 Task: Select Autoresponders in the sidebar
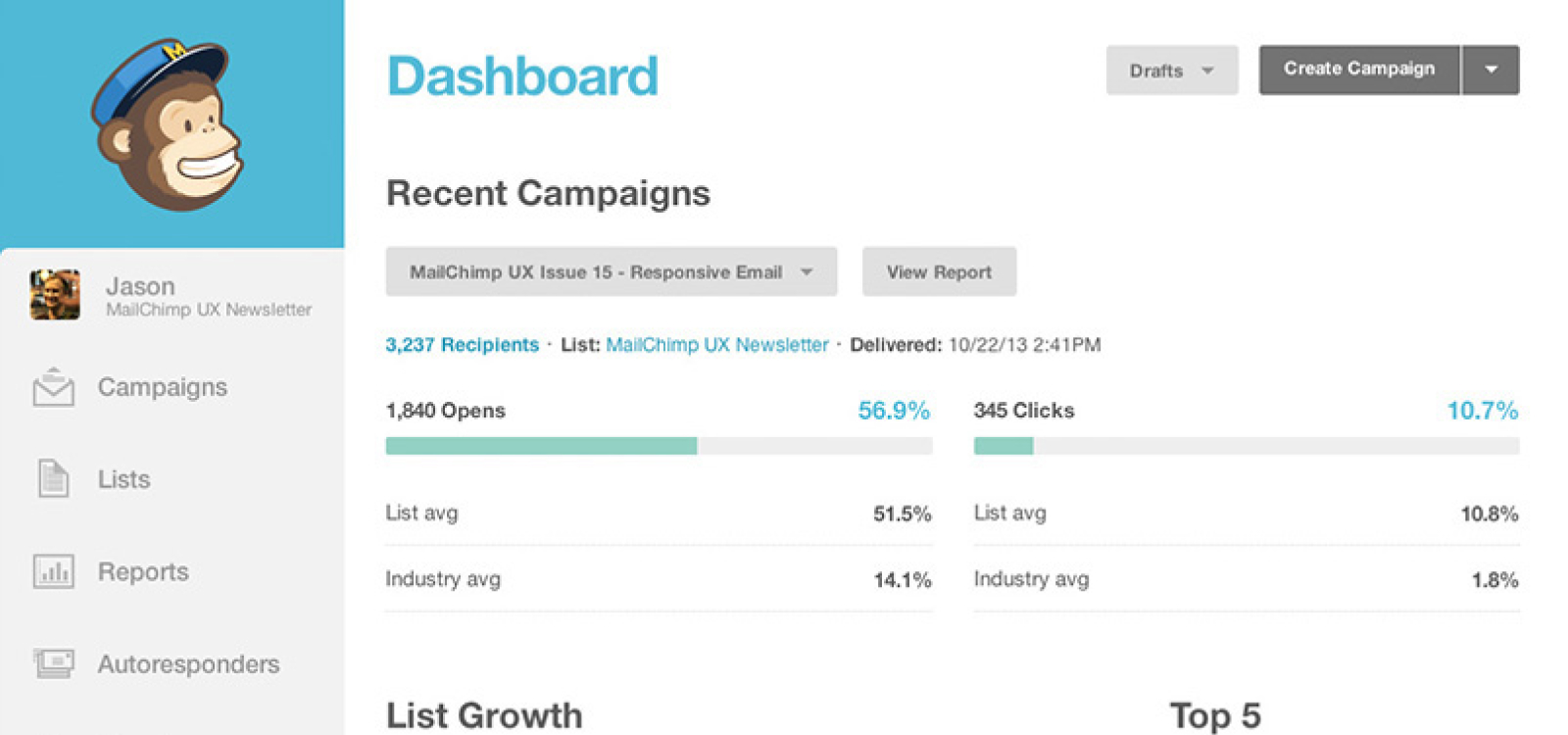point(188,663)
